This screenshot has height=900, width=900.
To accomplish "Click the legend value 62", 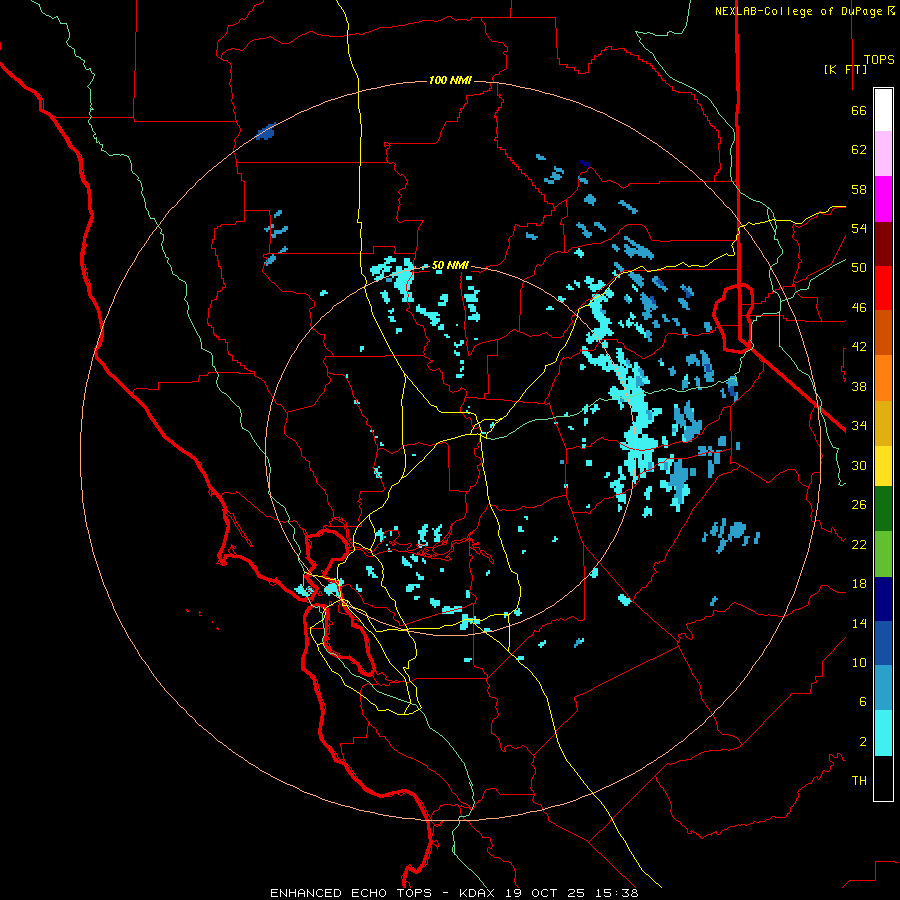I will pos(859,150).
